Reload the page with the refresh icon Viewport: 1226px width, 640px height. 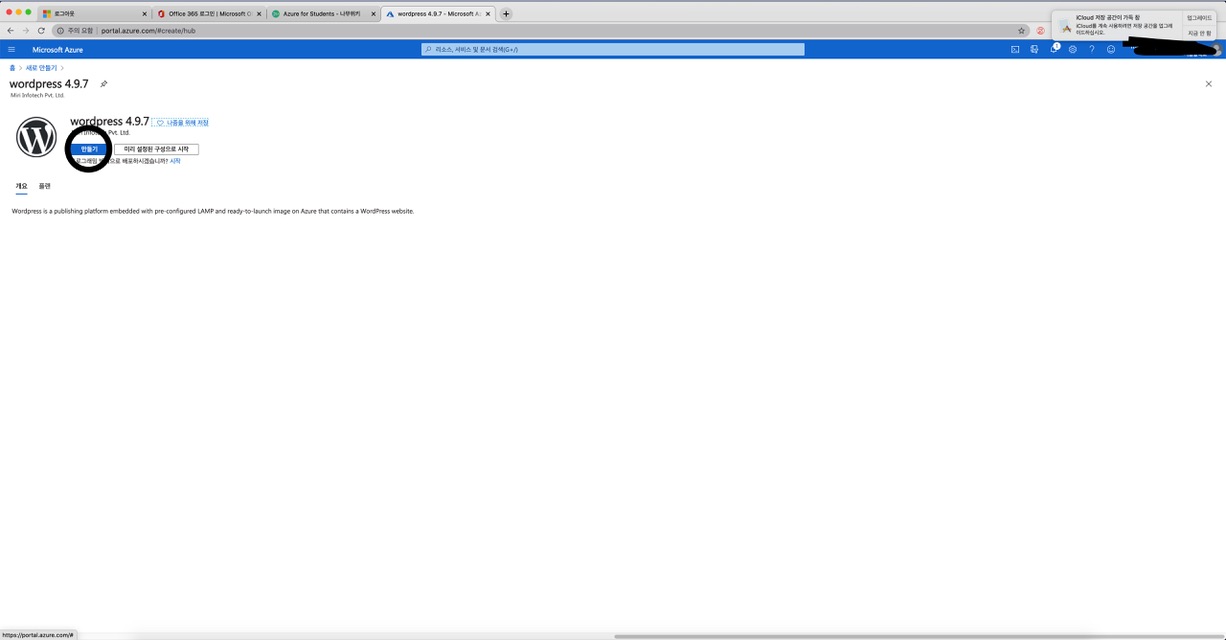[x=41, y=31]
